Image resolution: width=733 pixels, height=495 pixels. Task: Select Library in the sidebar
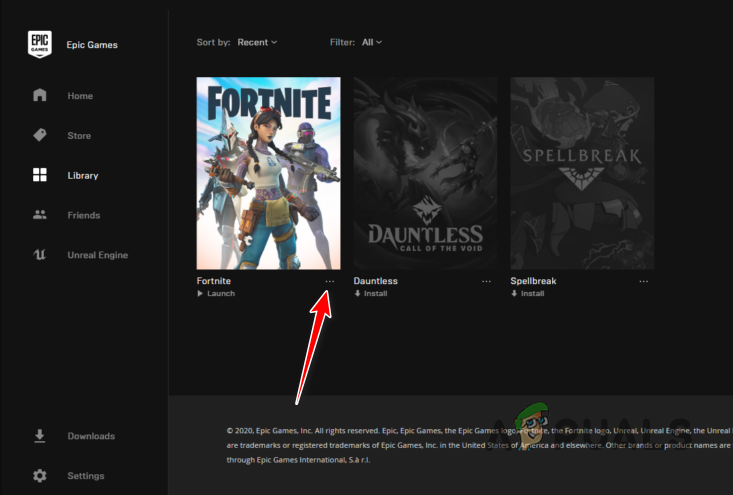tap(83, 175)
